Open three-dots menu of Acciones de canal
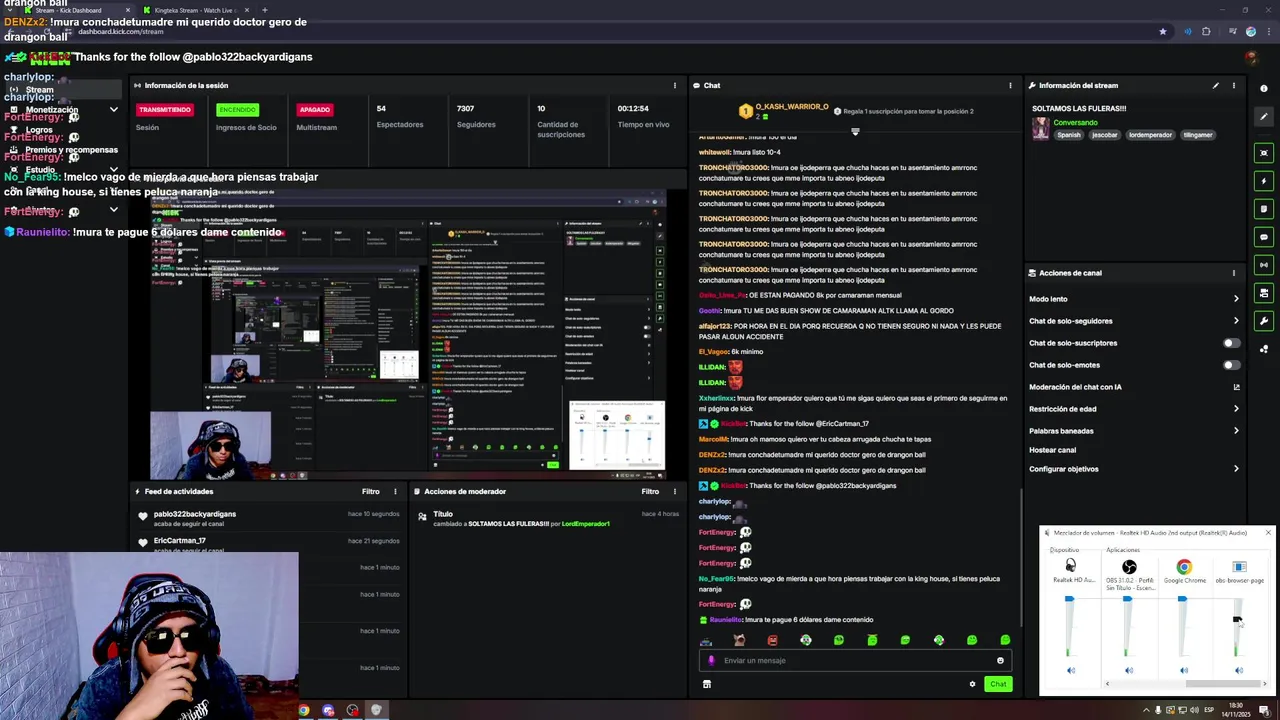 click(x=1233, y=273)
